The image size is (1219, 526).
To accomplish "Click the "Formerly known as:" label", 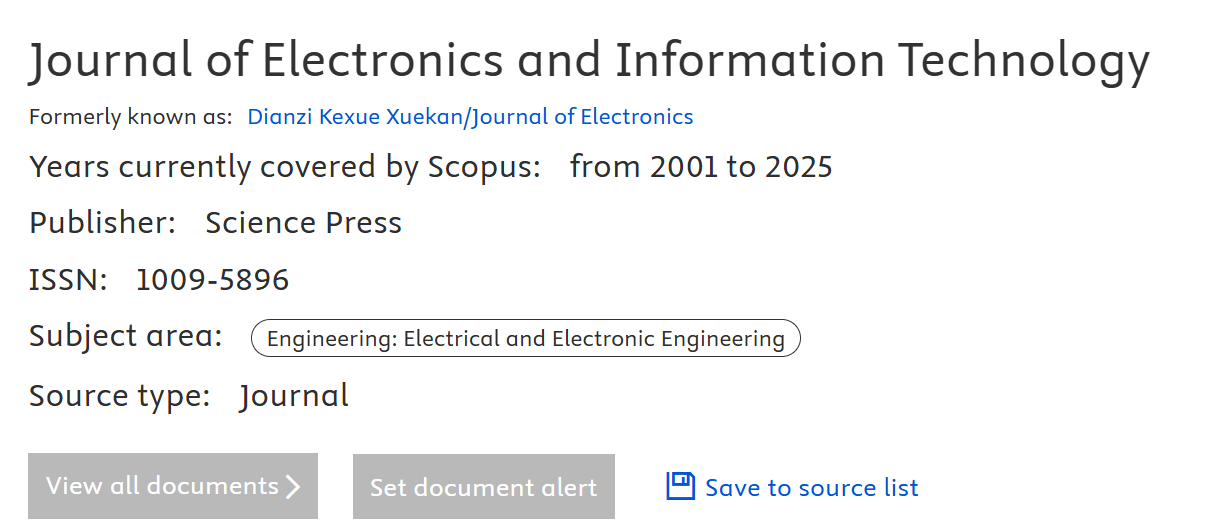I will point(131,117).
